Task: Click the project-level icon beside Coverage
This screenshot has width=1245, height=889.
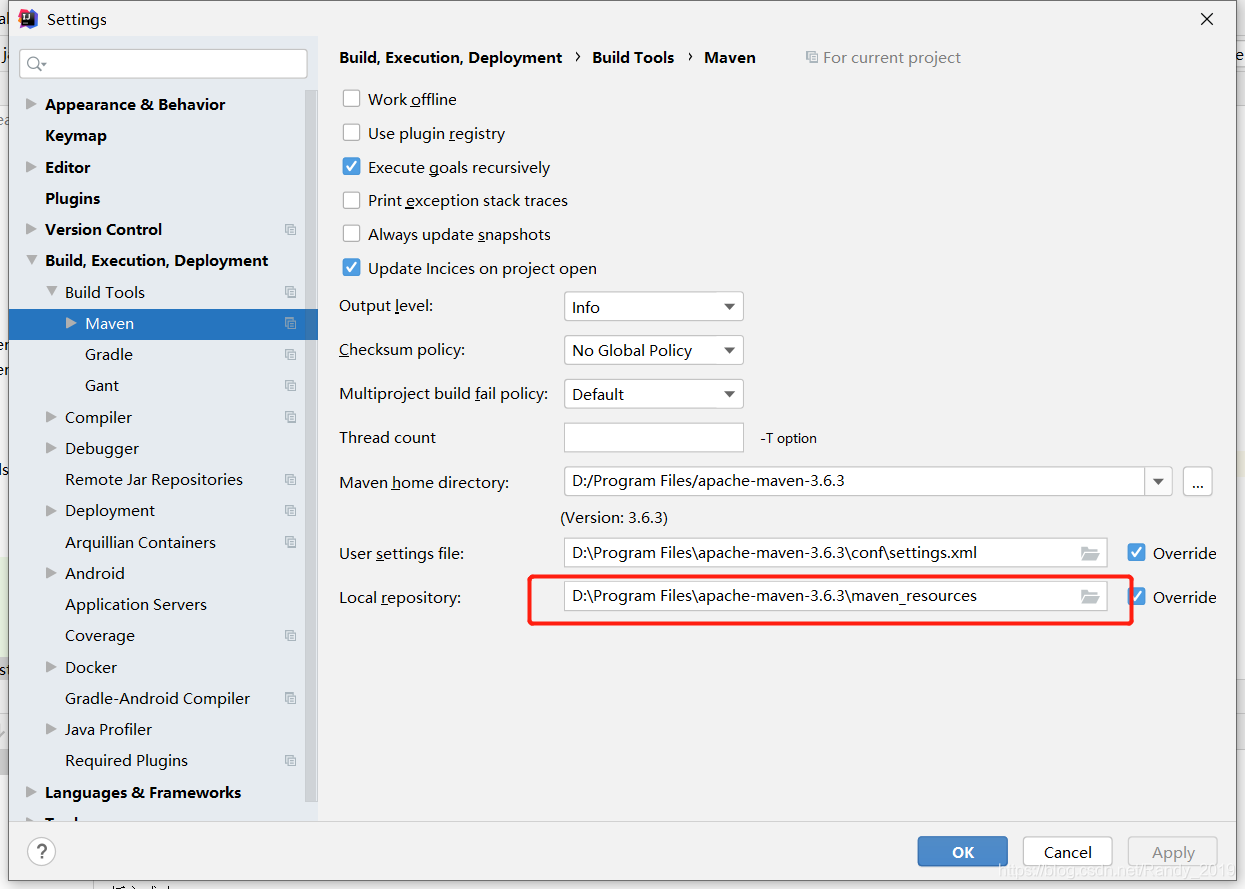Action: 290,636
